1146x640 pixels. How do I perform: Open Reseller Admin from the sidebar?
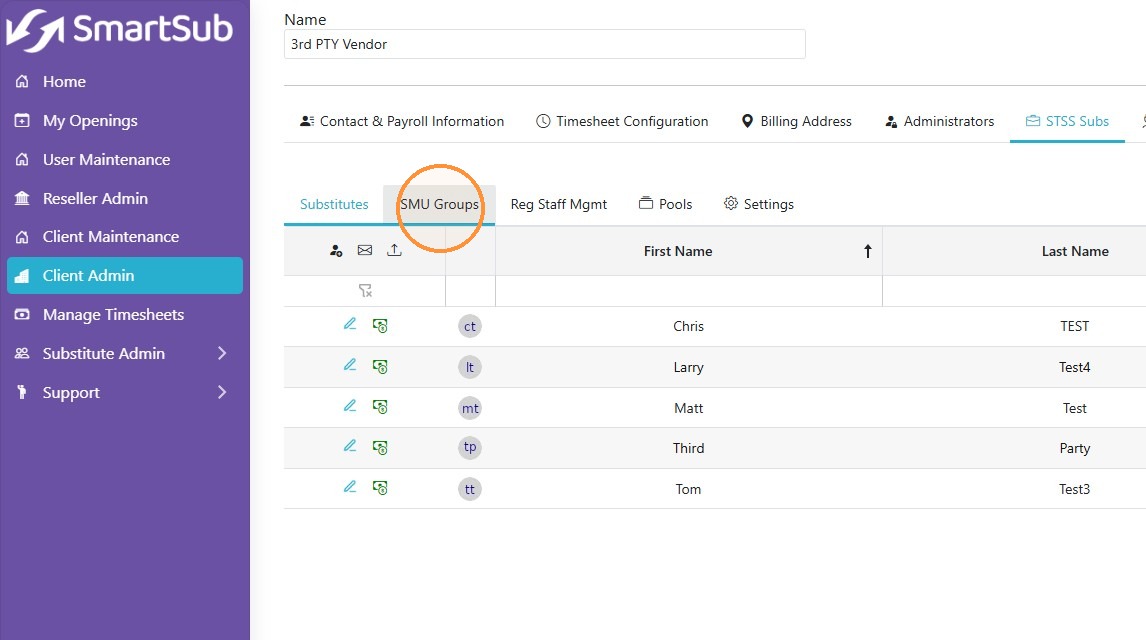tap(95, 198)
